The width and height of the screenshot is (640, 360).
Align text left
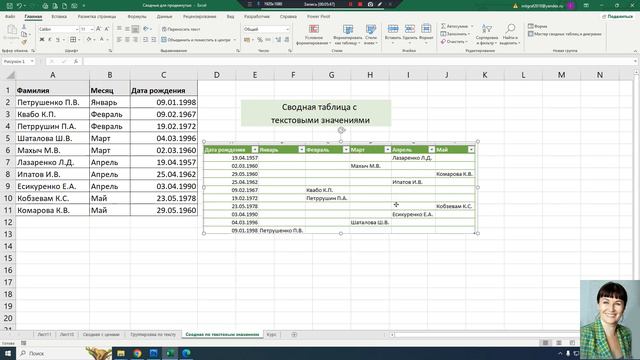(119, 40)
